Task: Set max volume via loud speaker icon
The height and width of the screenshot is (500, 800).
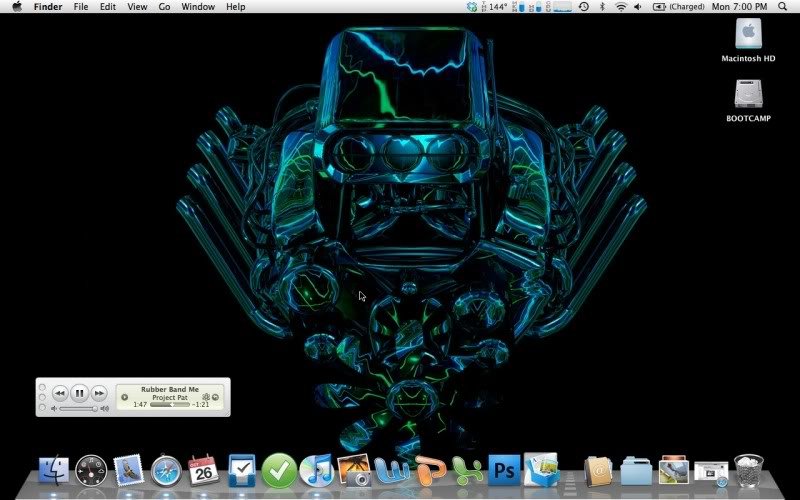Action: pyautogui.click(x=105, y=408)
